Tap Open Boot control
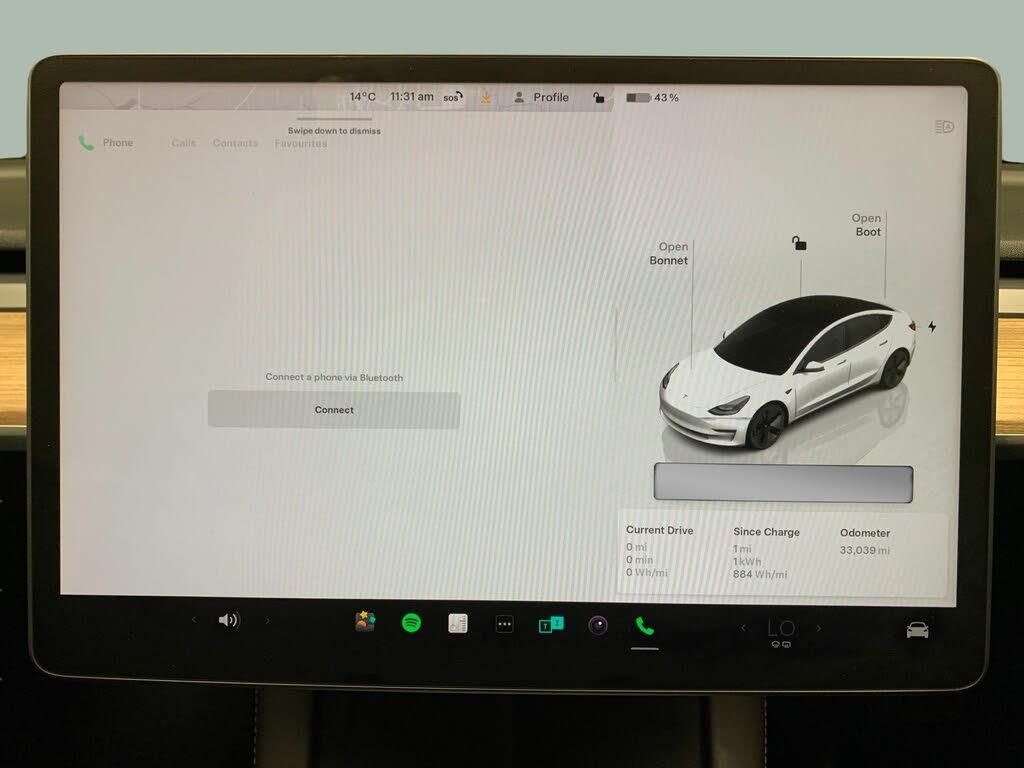 867,225
